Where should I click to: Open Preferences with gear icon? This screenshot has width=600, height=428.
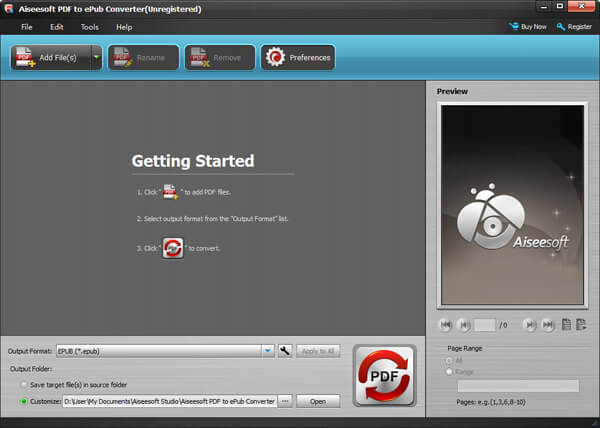tap(298, 58)
